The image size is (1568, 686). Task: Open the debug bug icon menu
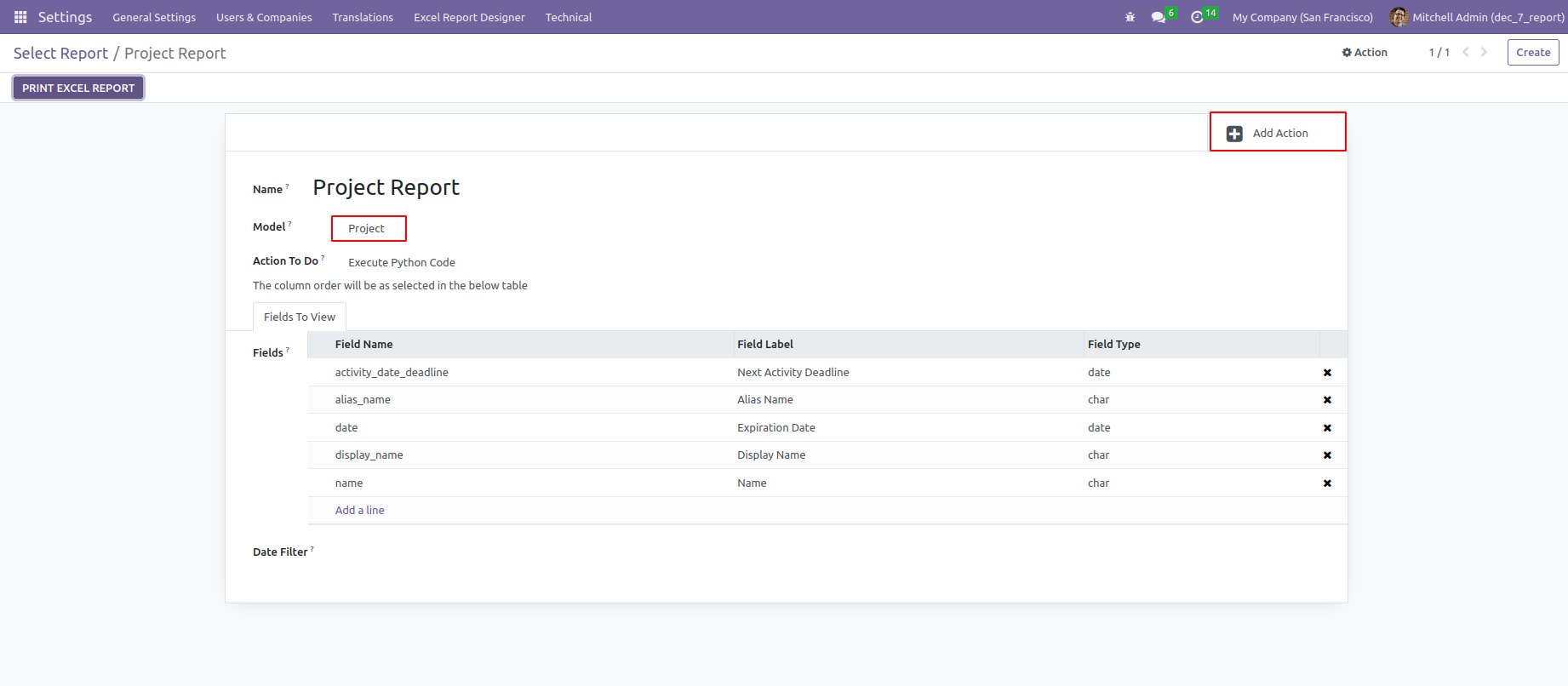click(1130, 17)
